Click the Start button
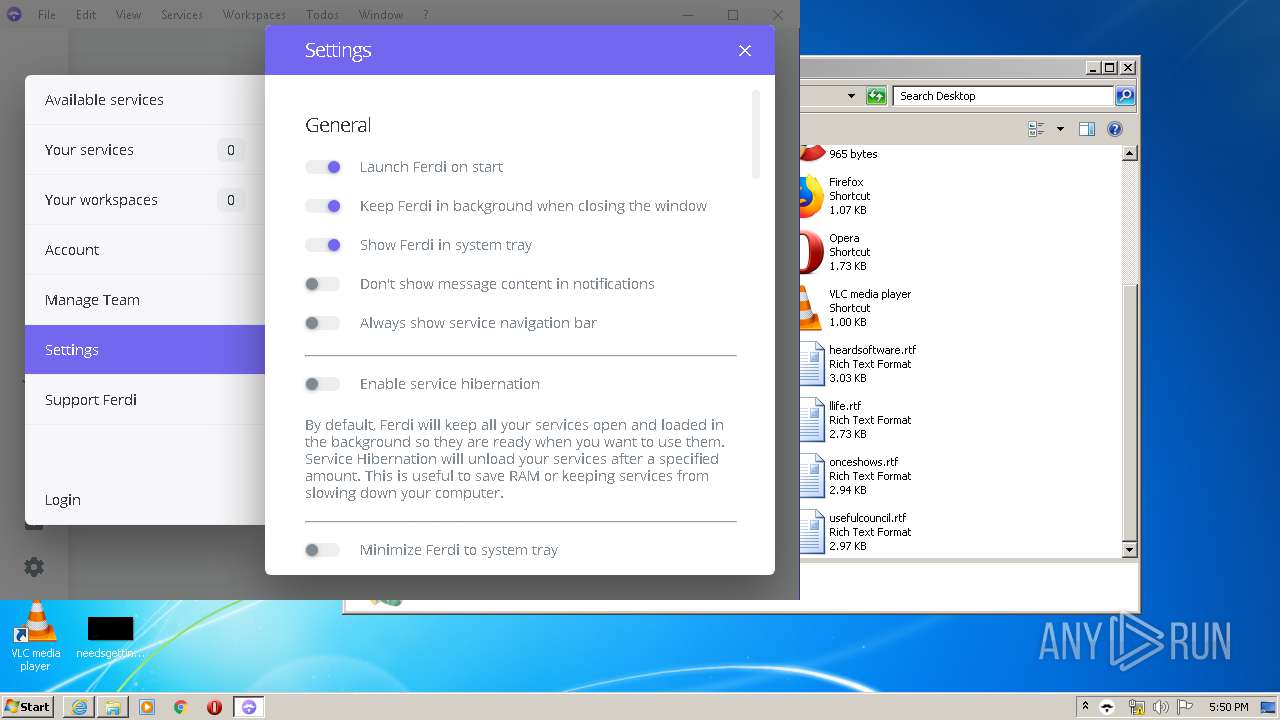This screenshot has height=720, width=1280. tap(28, 707)
